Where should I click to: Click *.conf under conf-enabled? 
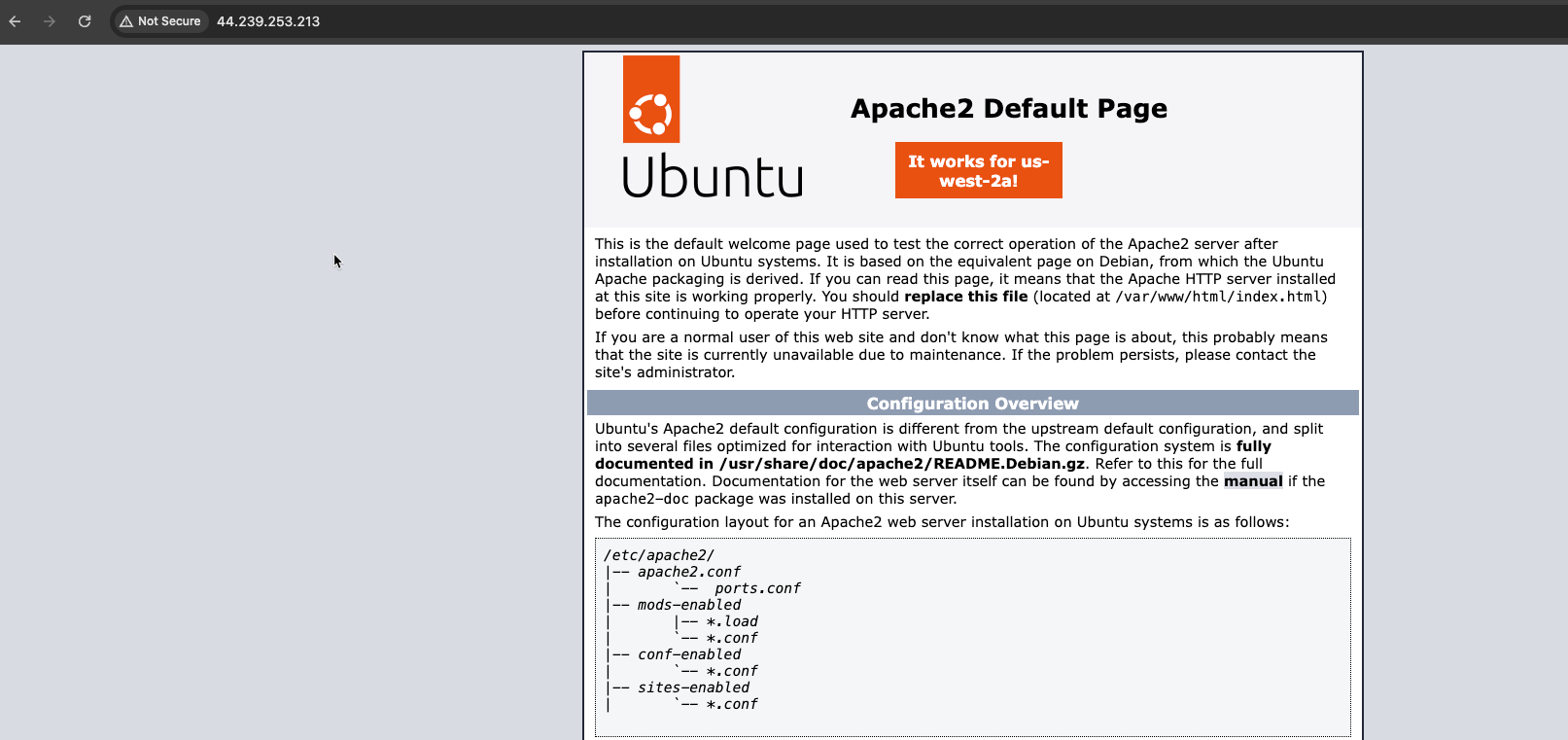tap(732, 671)
